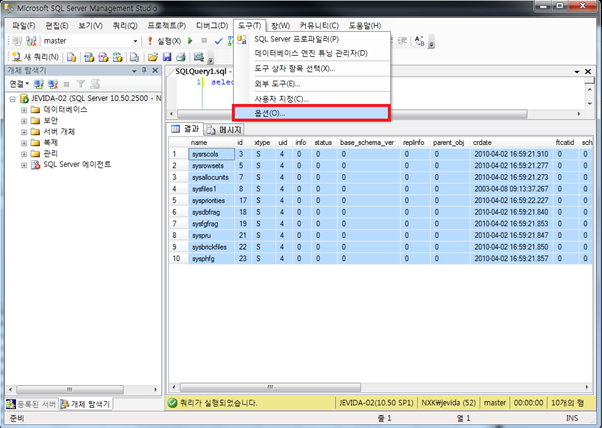Expand the 복제 folder node
The height and width of the screenshot is (428, 602).
coord(24,143)
